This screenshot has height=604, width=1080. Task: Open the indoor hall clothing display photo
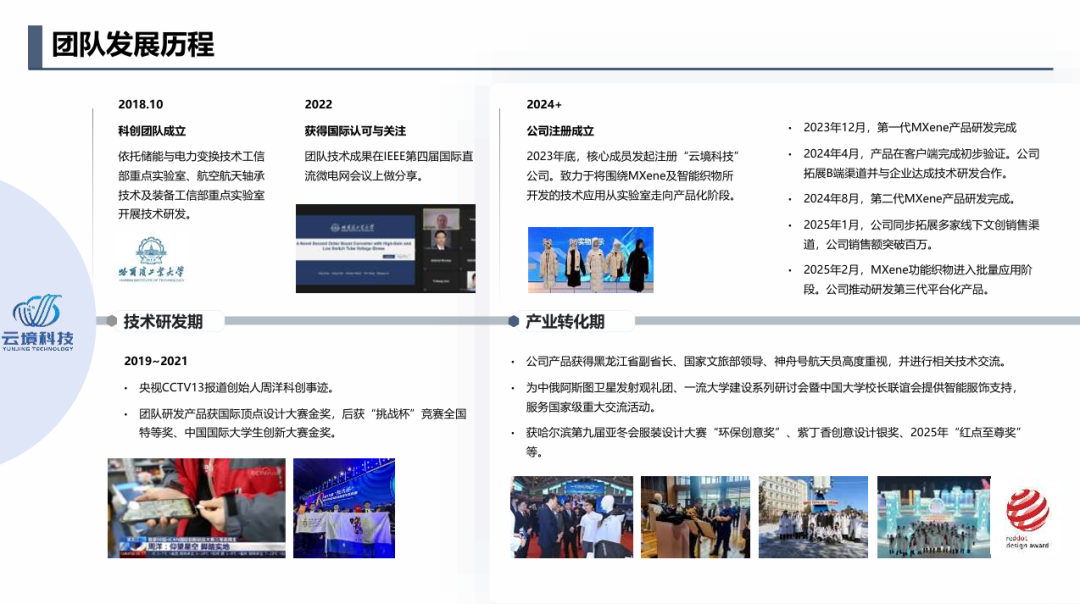[x=696, y=517]
